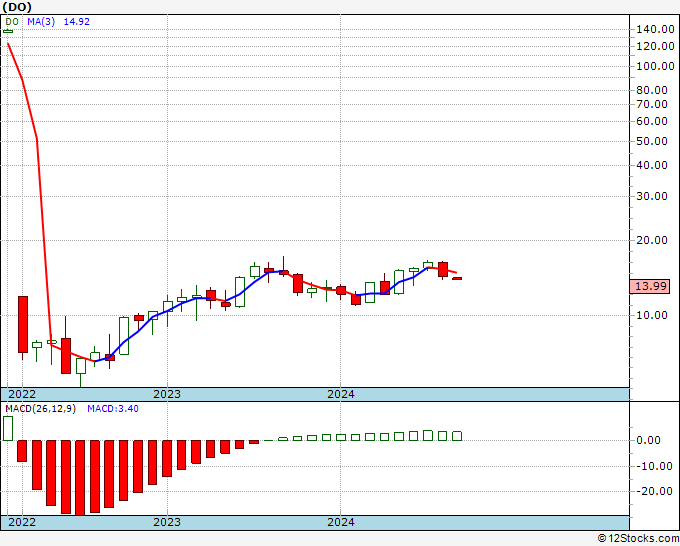Click the 30.00 price axis label
The width and height of the screenshot is (680, 546).
tap(652, 196)
